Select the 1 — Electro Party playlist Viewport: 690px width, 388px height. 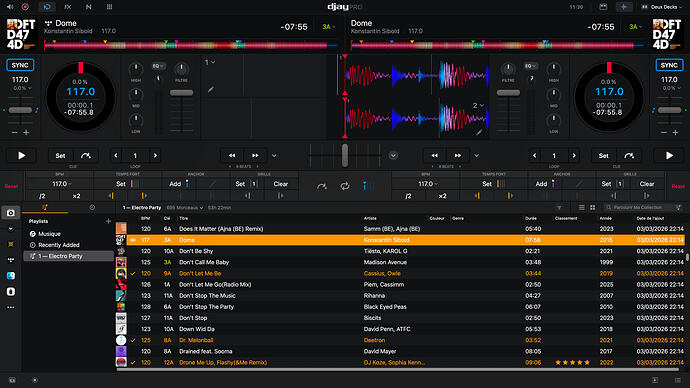tap(68, 256)
